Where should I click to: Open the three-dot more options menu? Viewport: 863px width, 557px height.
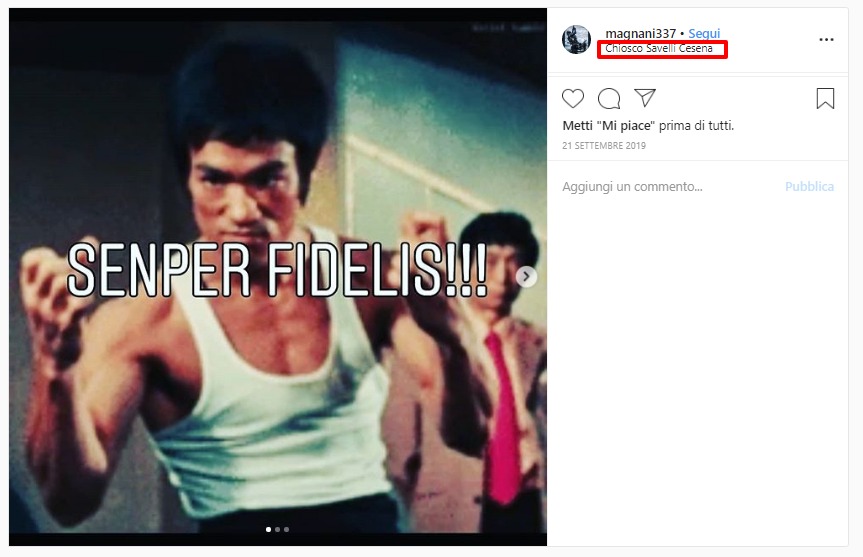826,40
